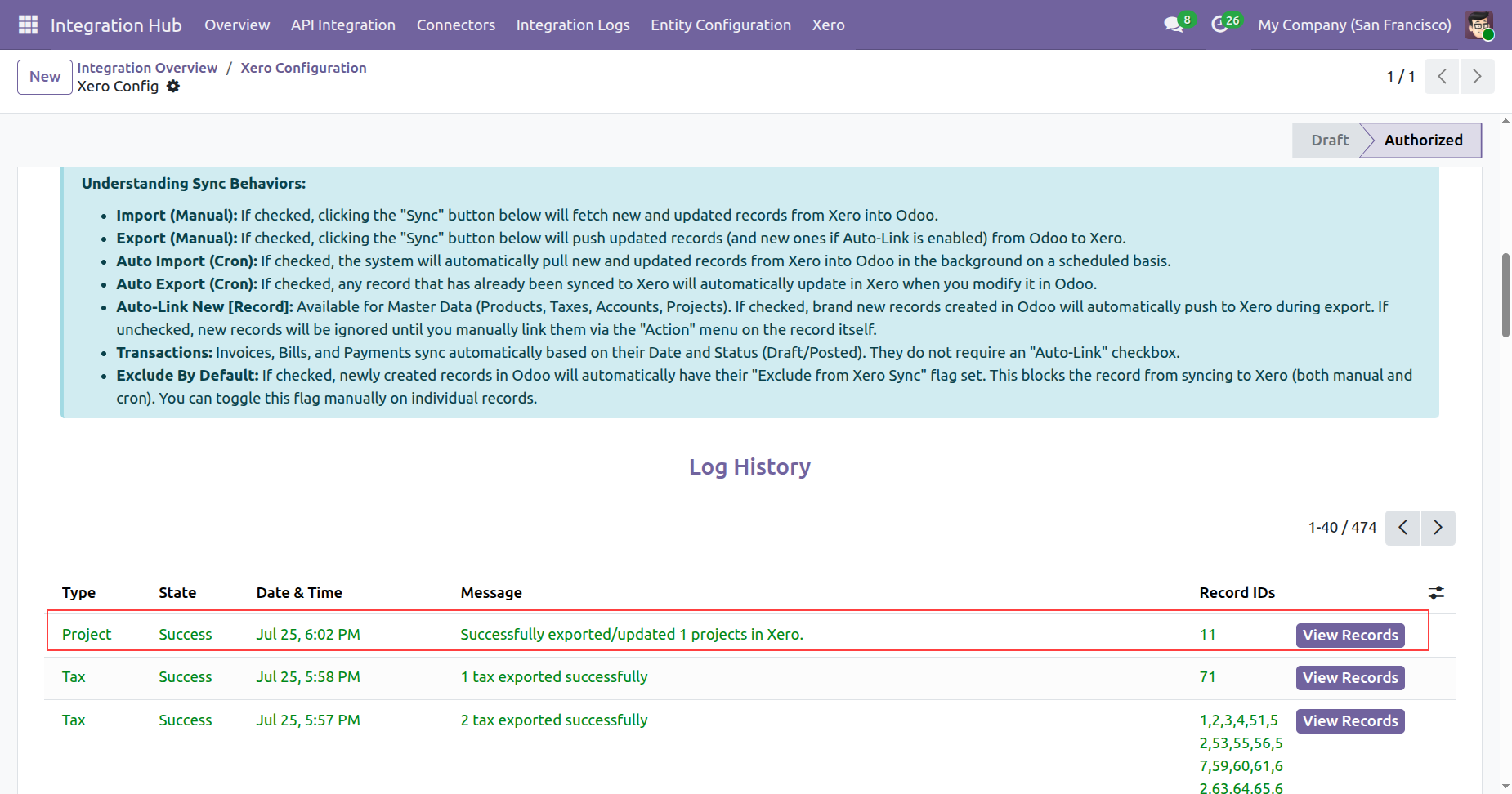
Task: View records for the Project log entry
Action: point(1350,636)
